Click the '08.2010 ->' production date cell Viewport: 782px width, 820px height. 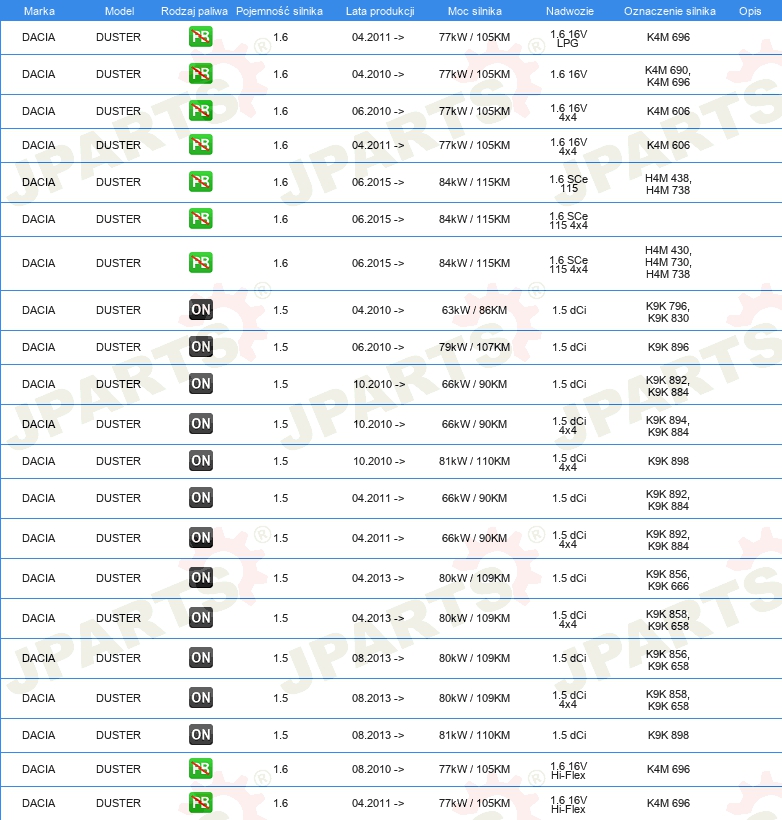pyautogui.click(x=378, y=769)
